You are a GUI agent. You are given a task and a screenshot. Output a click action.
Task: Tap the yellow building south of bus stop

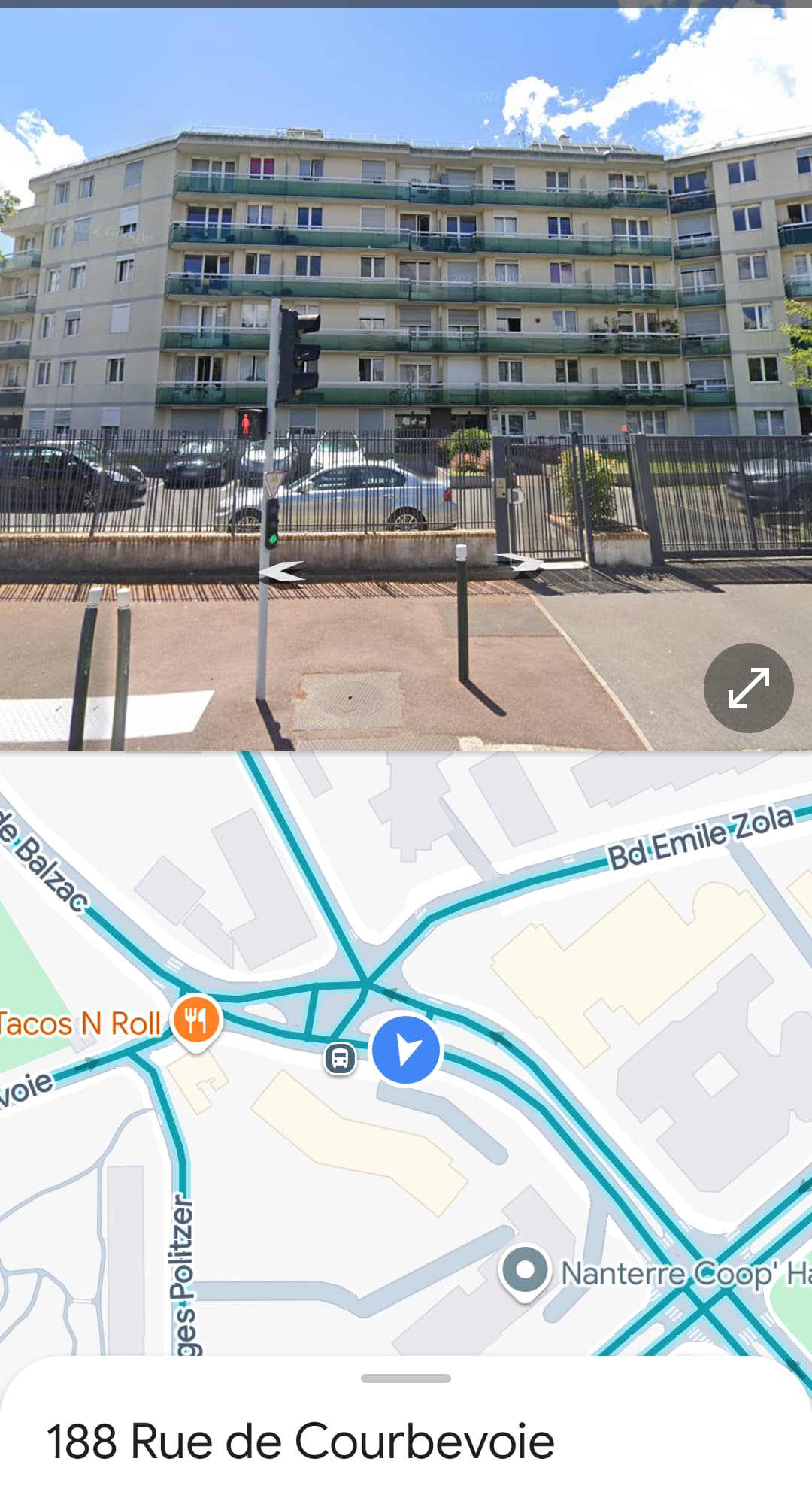pos(359,1139)
